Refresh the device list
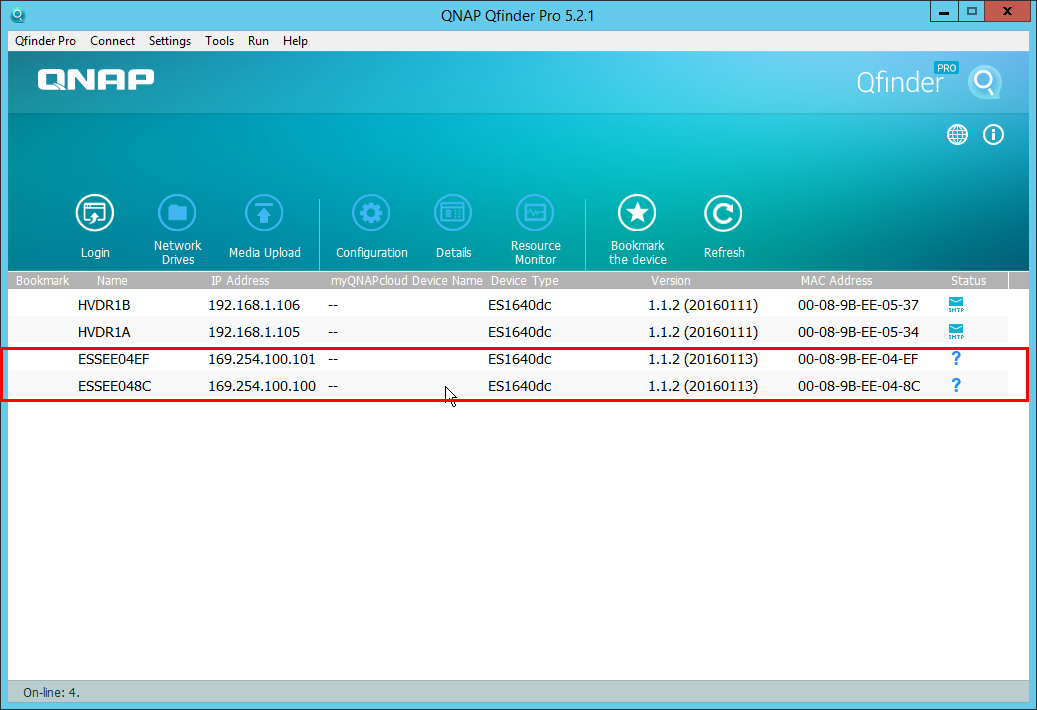 (x=723, y=214)
